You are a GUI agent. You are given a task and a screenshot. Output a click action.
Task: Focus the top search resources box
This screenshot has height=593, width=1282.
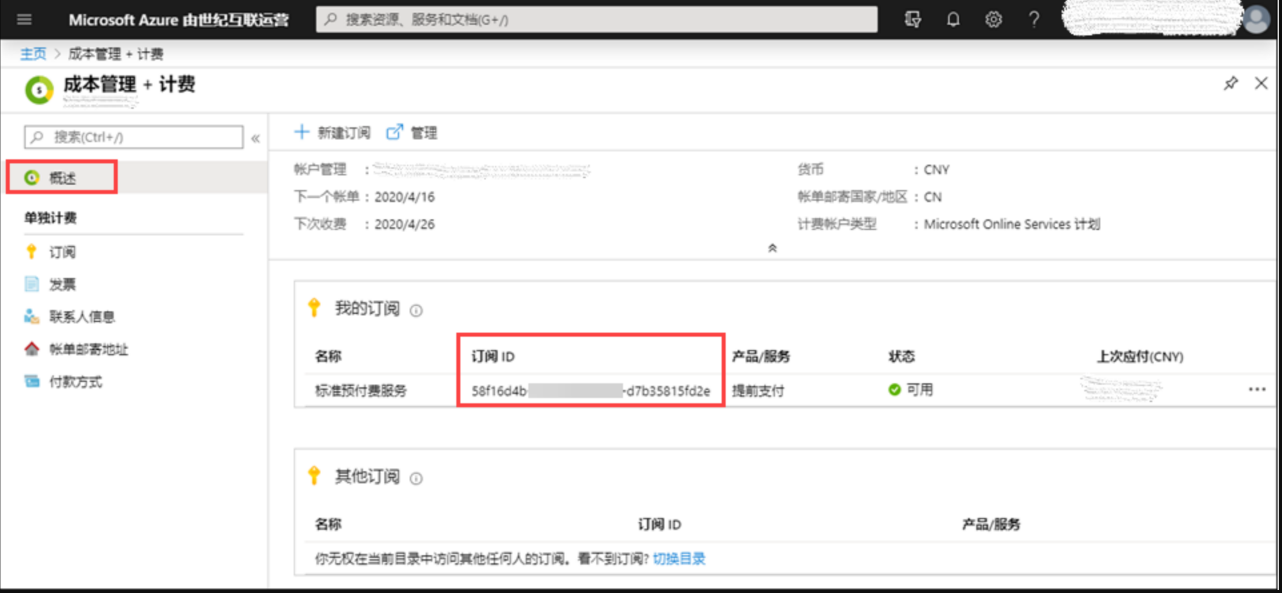(597, 19)
